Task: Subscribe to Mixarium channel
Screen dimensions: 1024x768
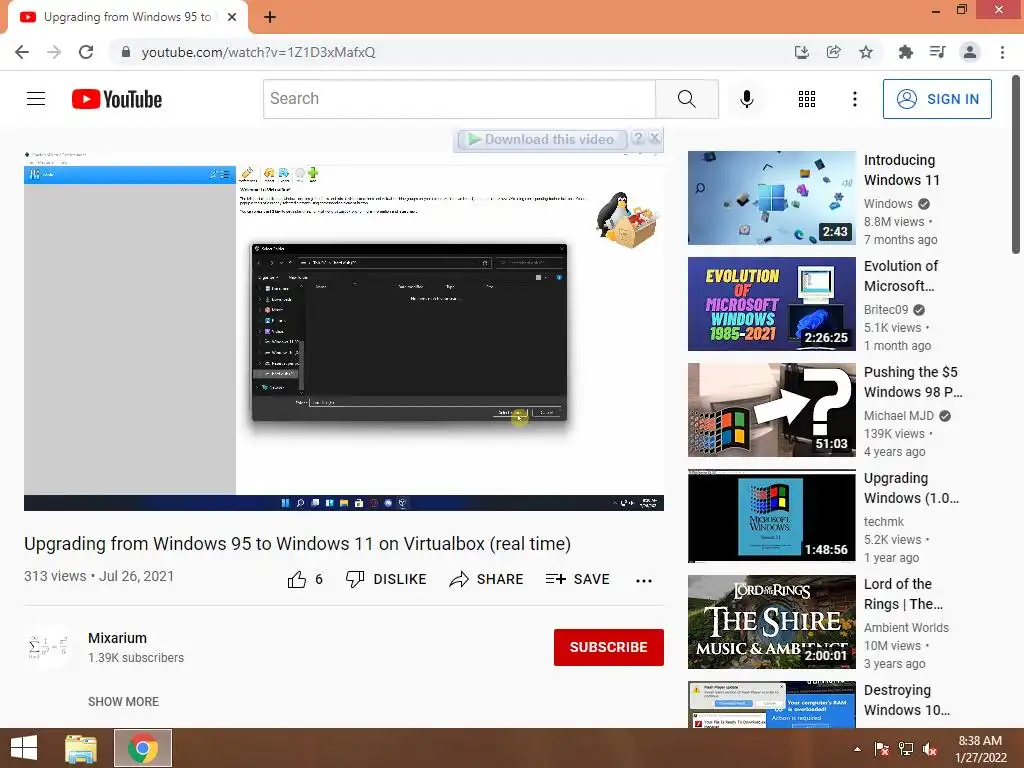Action: (x=609, y=647)
